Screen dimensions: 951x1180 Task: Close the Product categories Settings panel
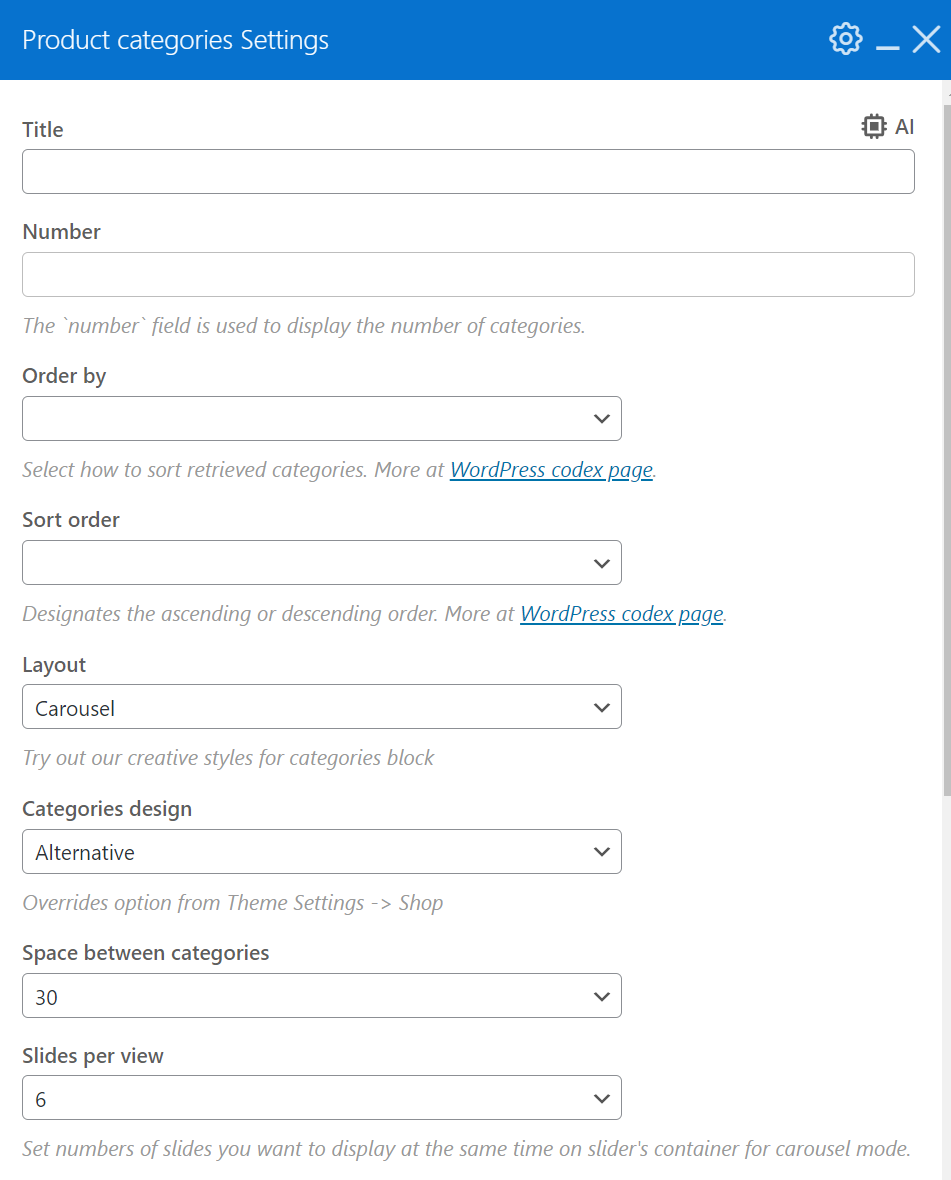926,40
